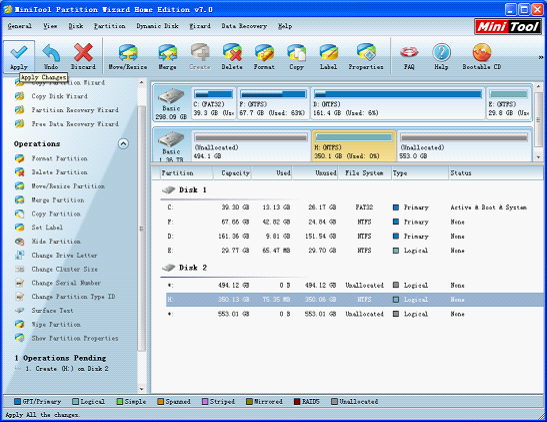Open the General menu

20,26
